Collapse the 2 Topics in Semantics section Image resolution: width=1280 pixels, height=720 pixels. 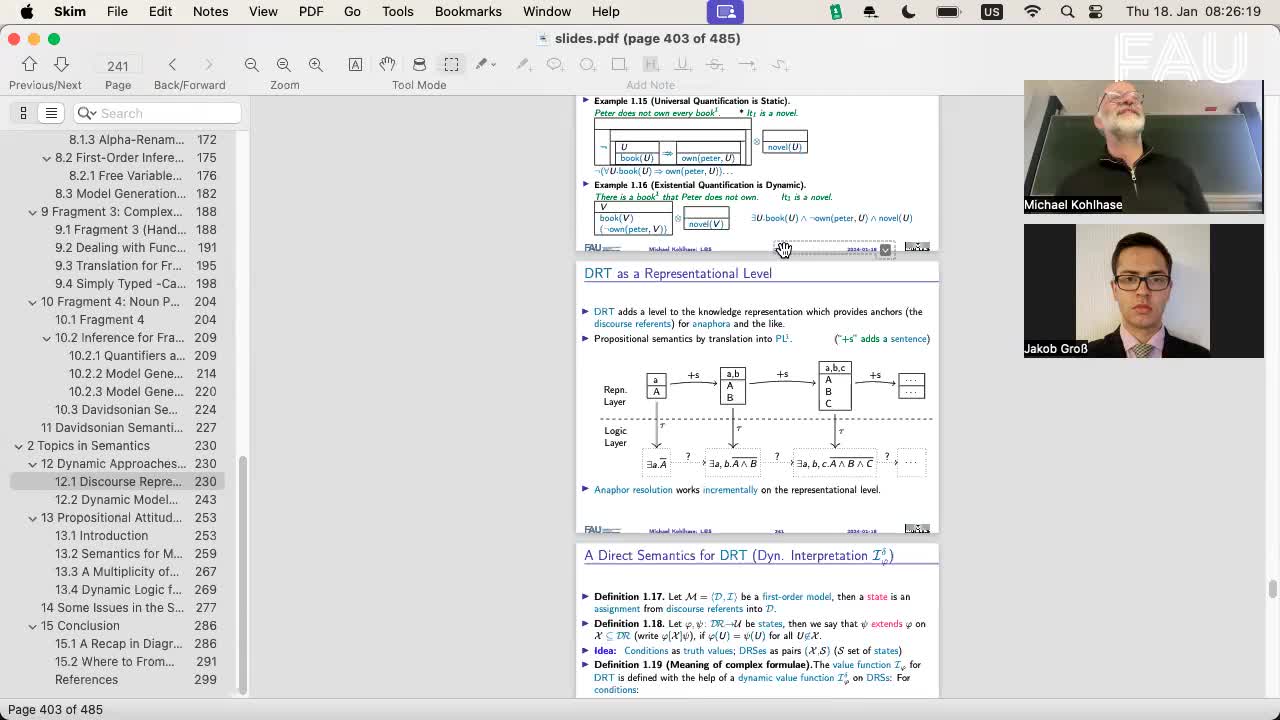pyautogui.click(x=18, y=446)
